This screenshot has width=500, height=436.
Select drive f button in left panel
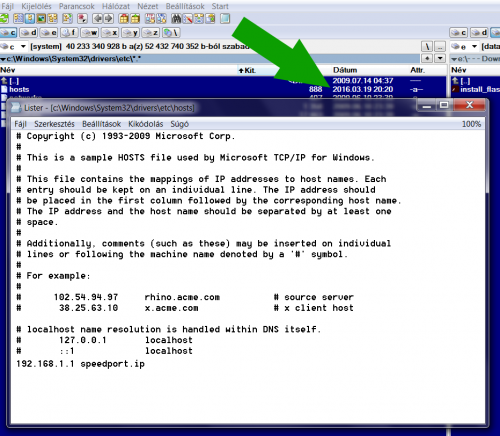click(69, 33)
